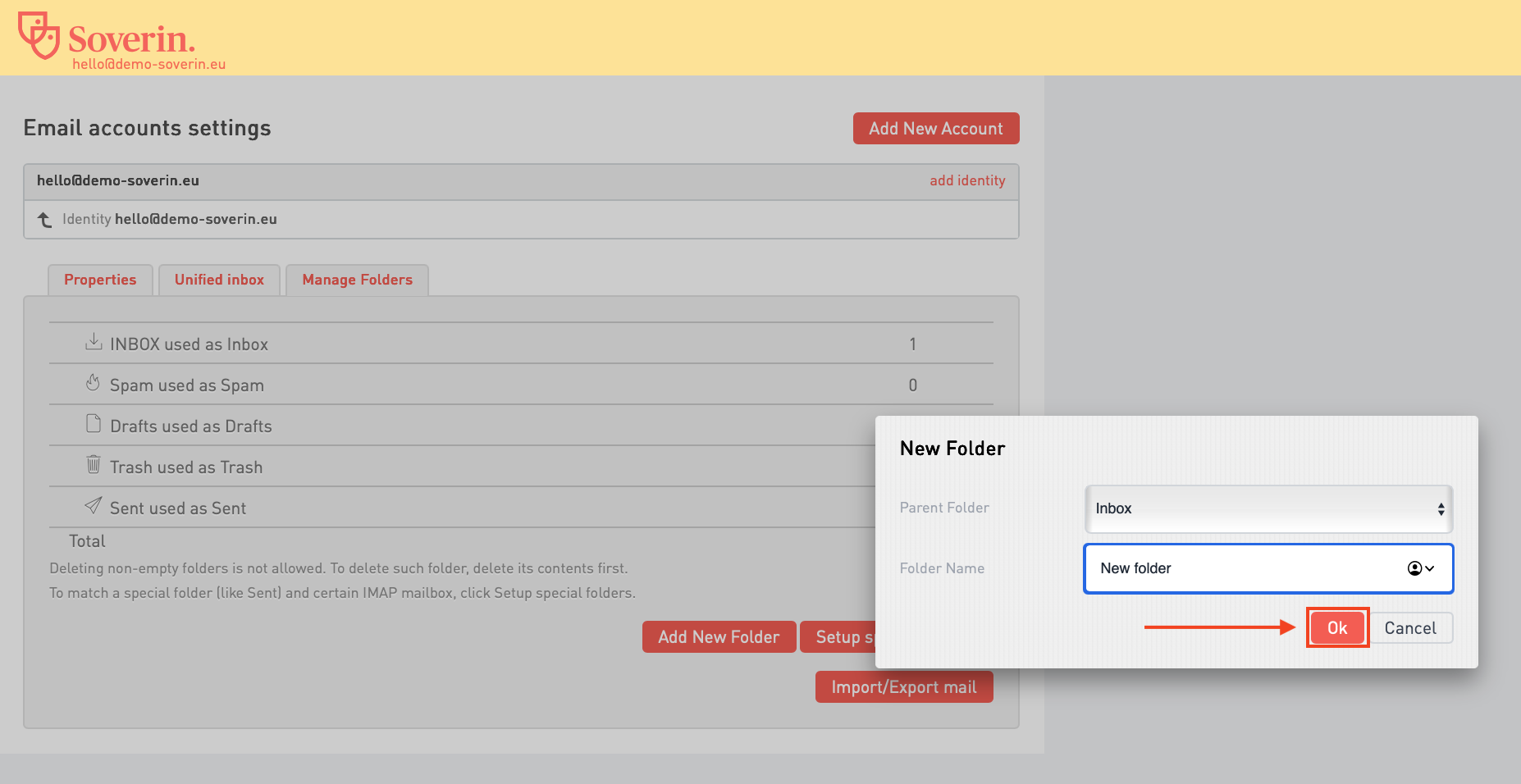Cancel the New Folder dialog
This screenshot has width=1521, height=784.
pos(1409,628)
